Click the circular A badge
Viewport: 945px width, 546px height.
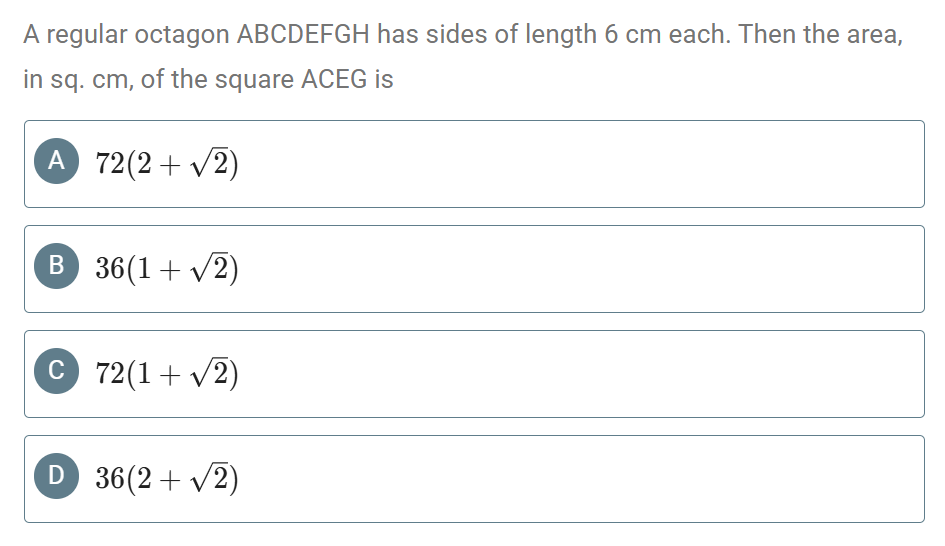coord(56,161)
